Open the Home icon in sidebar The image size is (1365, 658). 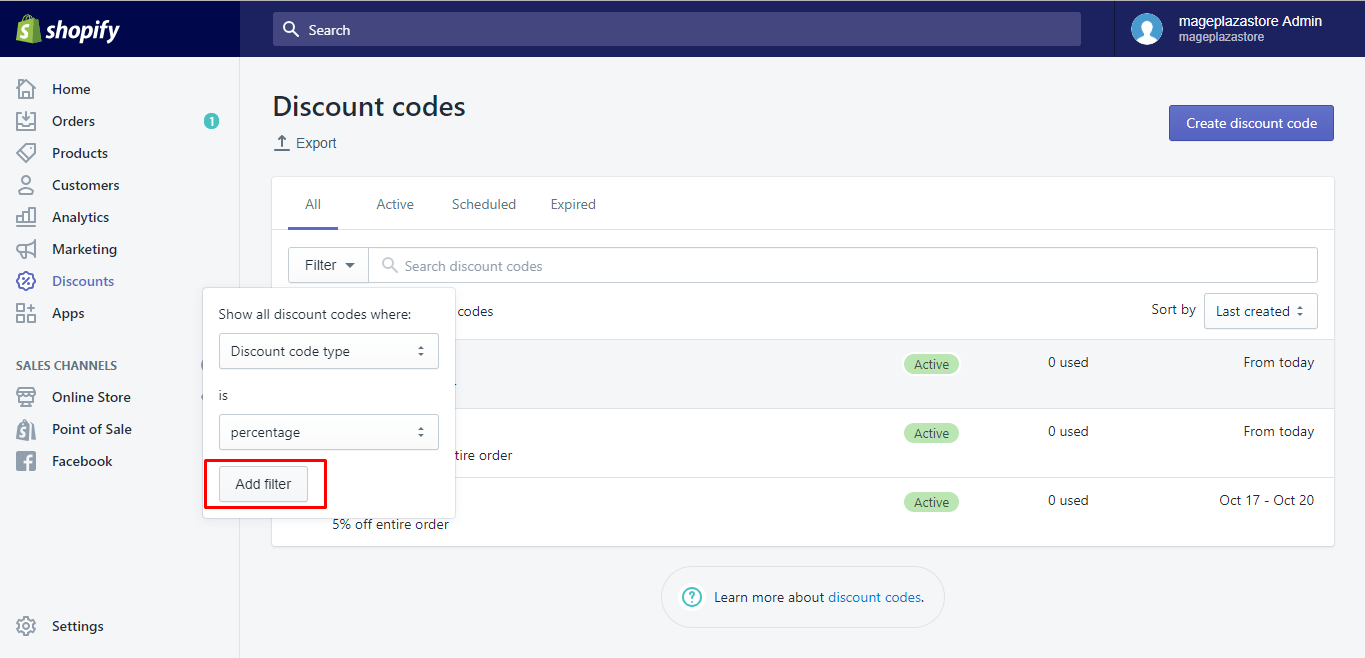[x=28, y=88]
